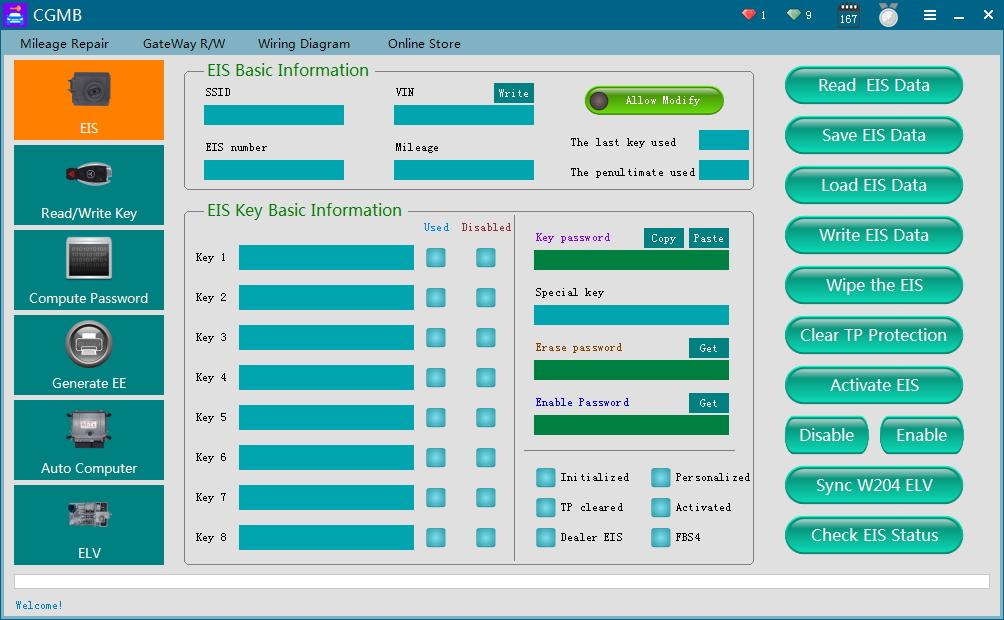The width and height of the screenshot is (1004, 620).
Task: Select the EIS module in the sidebar
Action: (x=88, y=99)
